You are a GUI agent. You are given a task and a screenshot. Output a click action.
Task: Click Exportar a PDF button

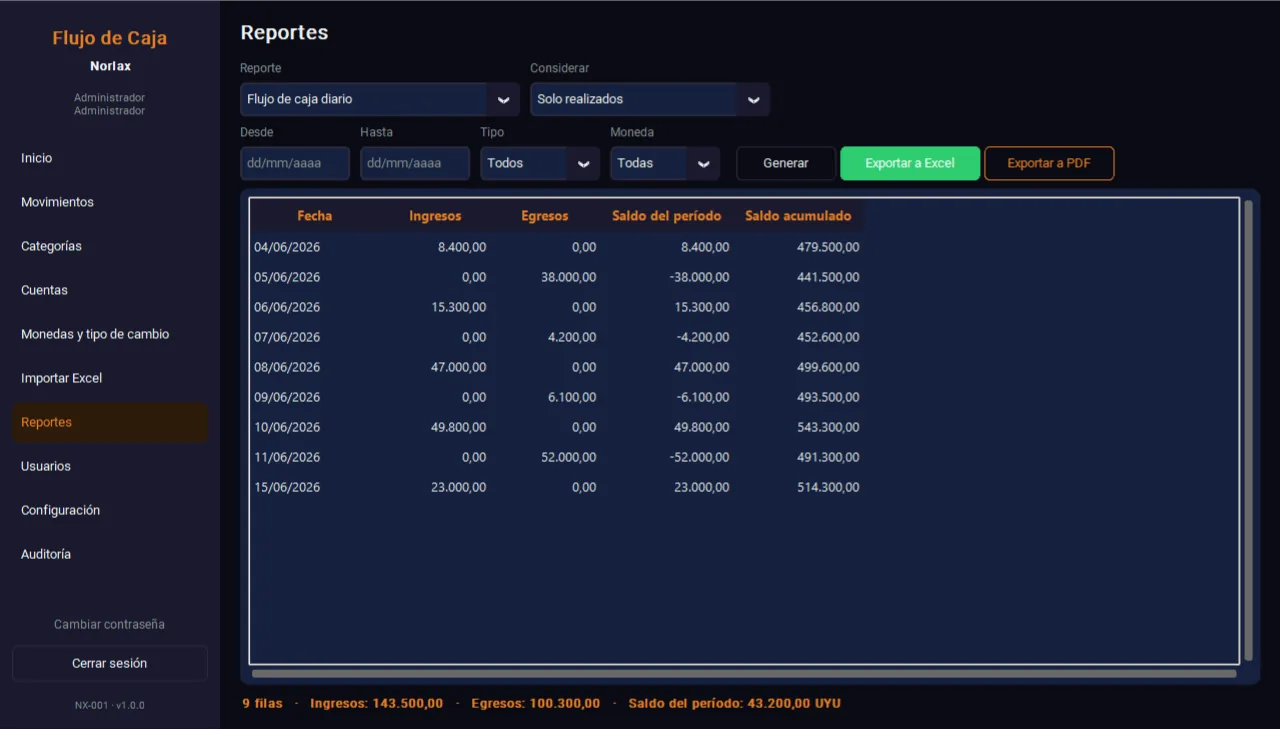(x=1049, y=164)
